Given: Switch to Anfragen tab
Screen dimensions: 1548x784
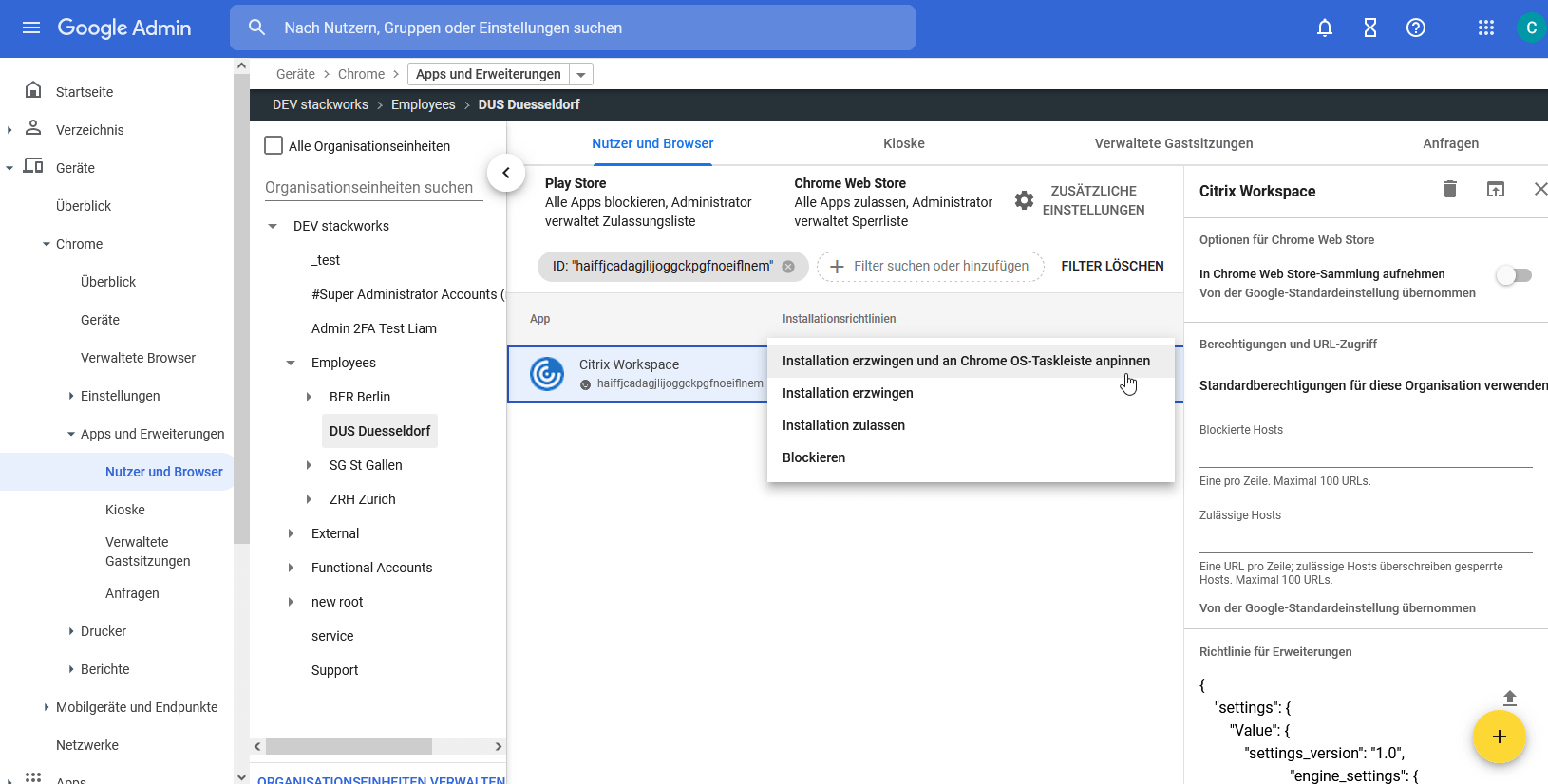Looking at the screenshot, I should pyautogui.click(x=1450, y=143).
